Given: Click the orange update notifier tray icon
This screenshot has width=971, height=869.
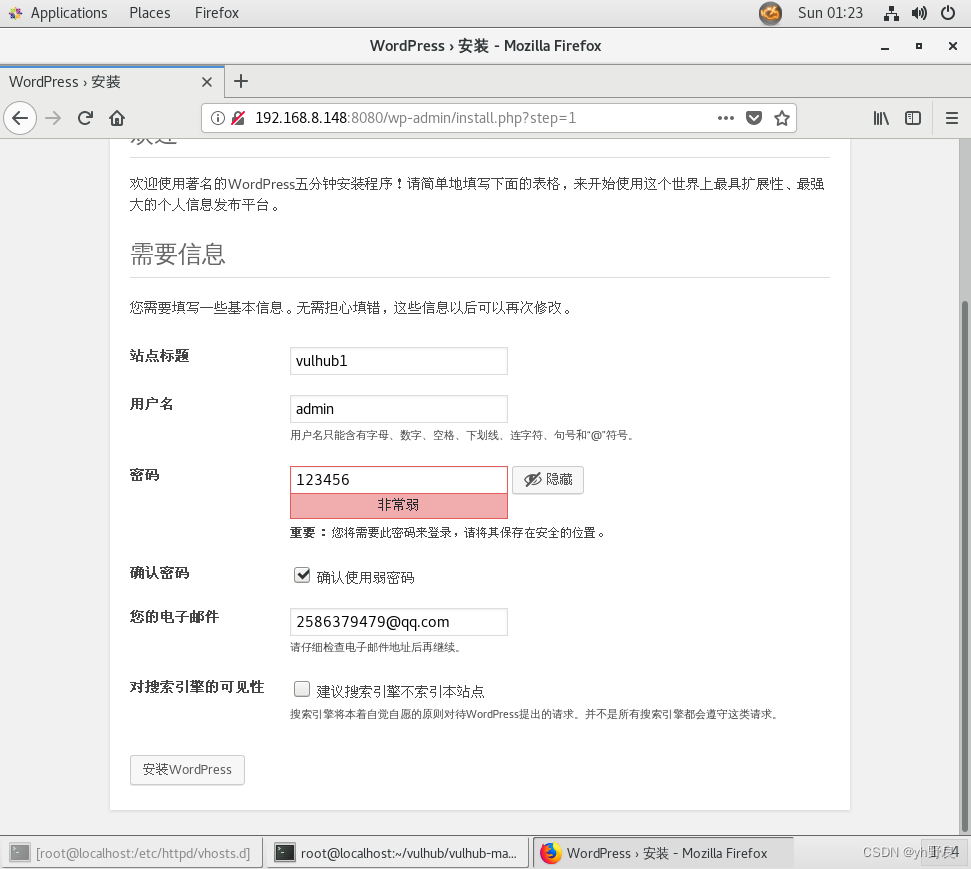Looking at the screenshot, I should [x=770, y=13].
